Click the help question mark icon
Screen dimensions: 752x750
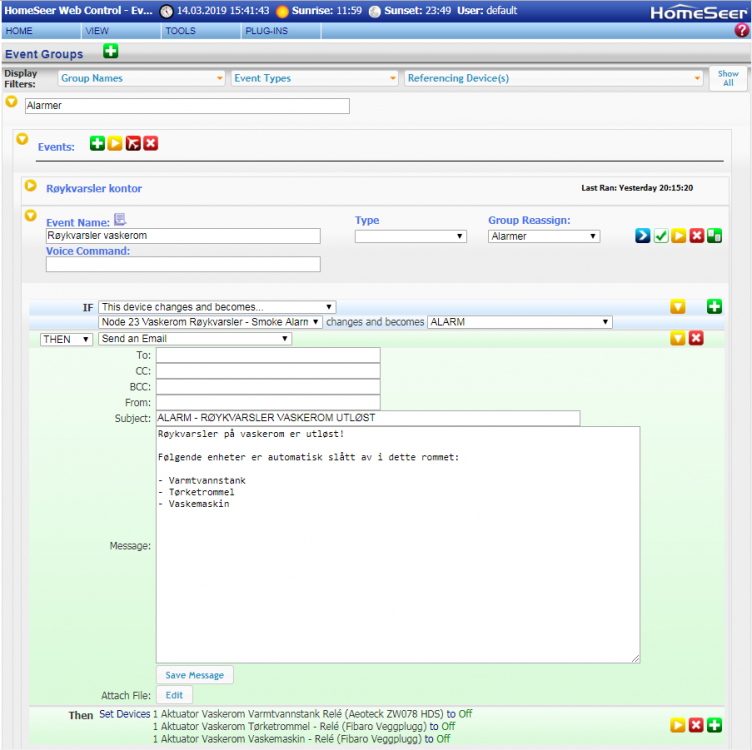point(741,31)
